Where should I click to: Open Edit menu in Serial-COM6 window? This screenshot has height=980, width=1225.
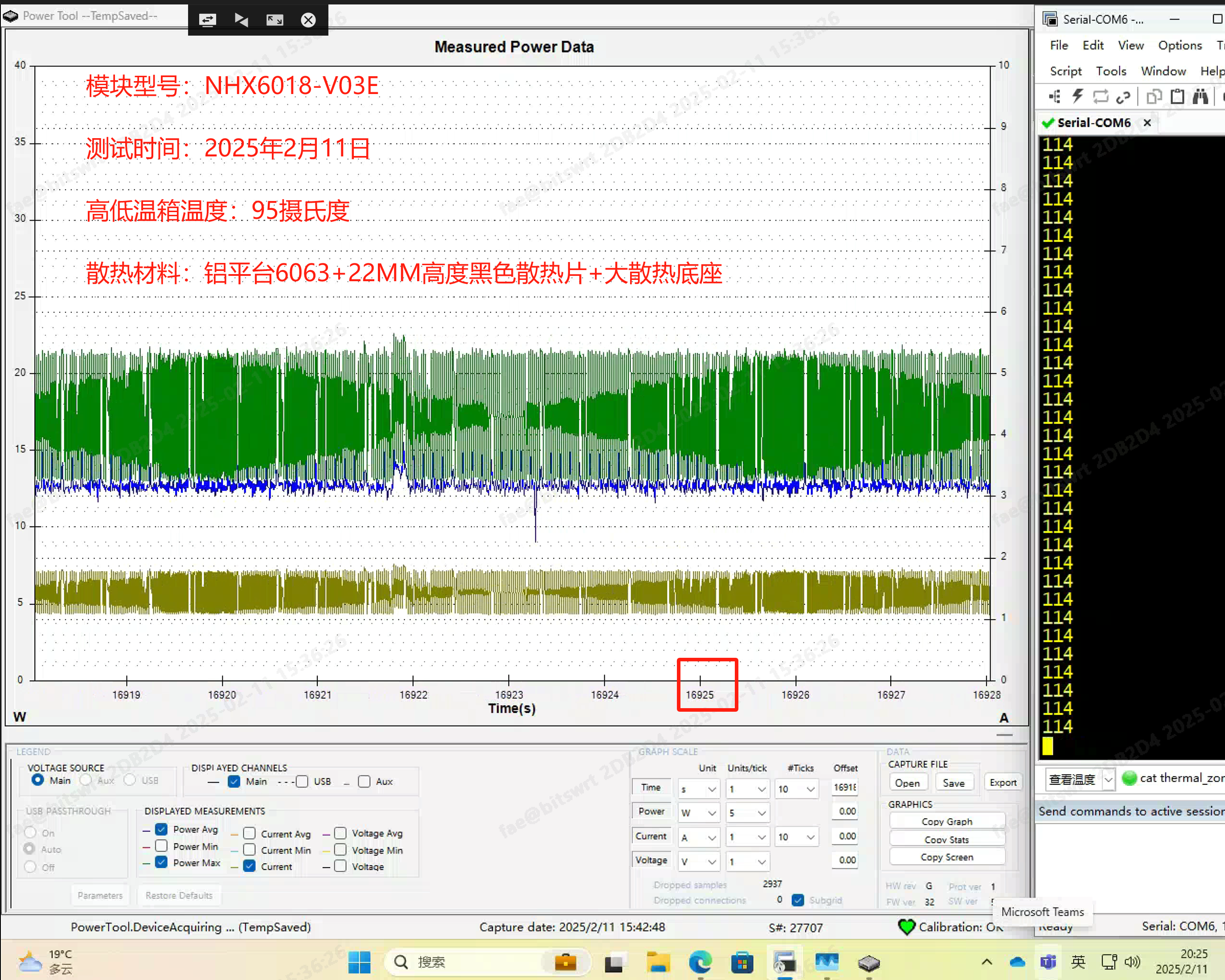pyautogui.click(x=1093, y=45)
